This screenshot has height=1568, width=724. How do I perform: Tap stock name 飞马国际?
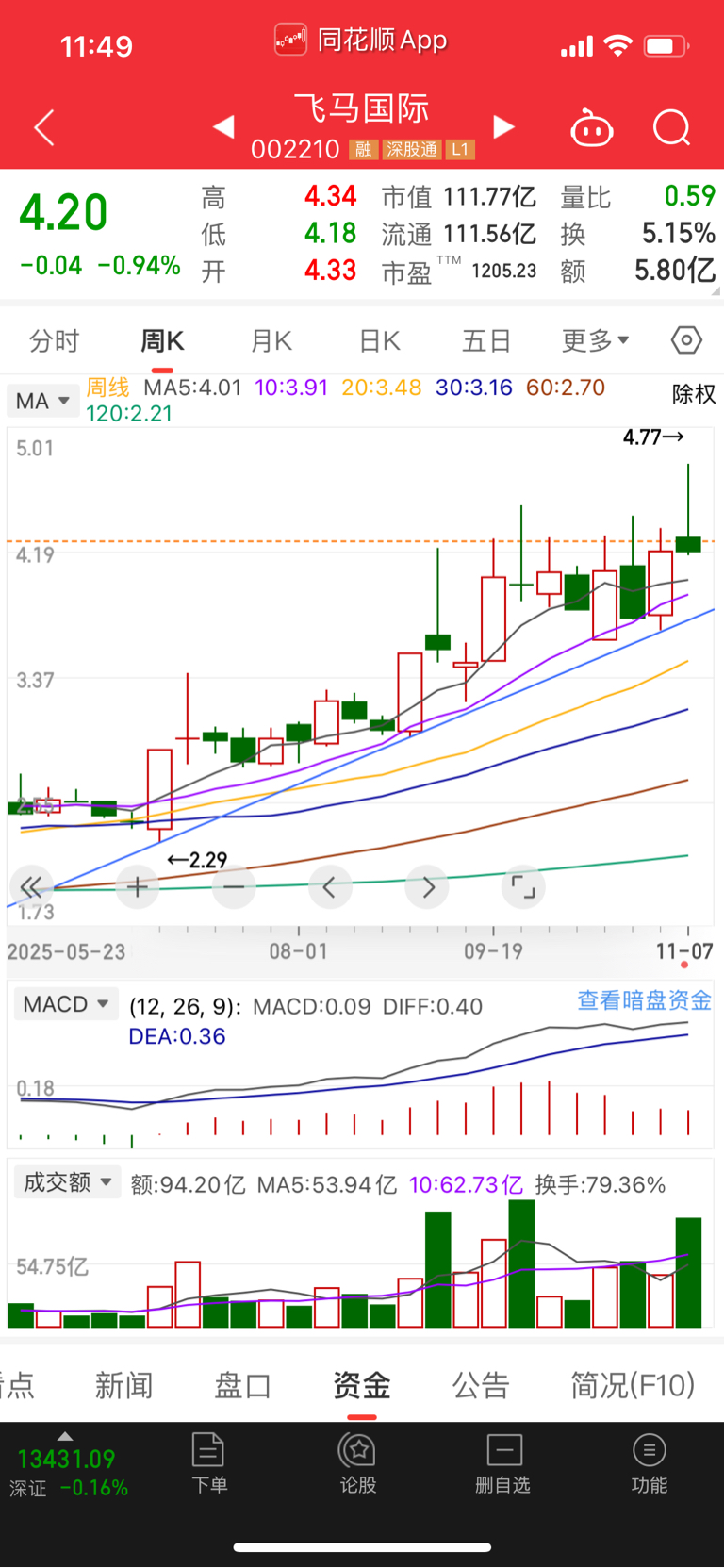[362, 108]
